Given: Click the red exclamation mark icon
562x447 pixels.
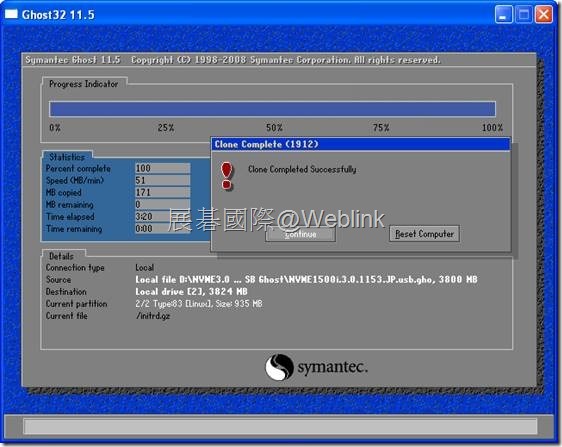Looking at the screenshot, I should [x=227, y=176].
